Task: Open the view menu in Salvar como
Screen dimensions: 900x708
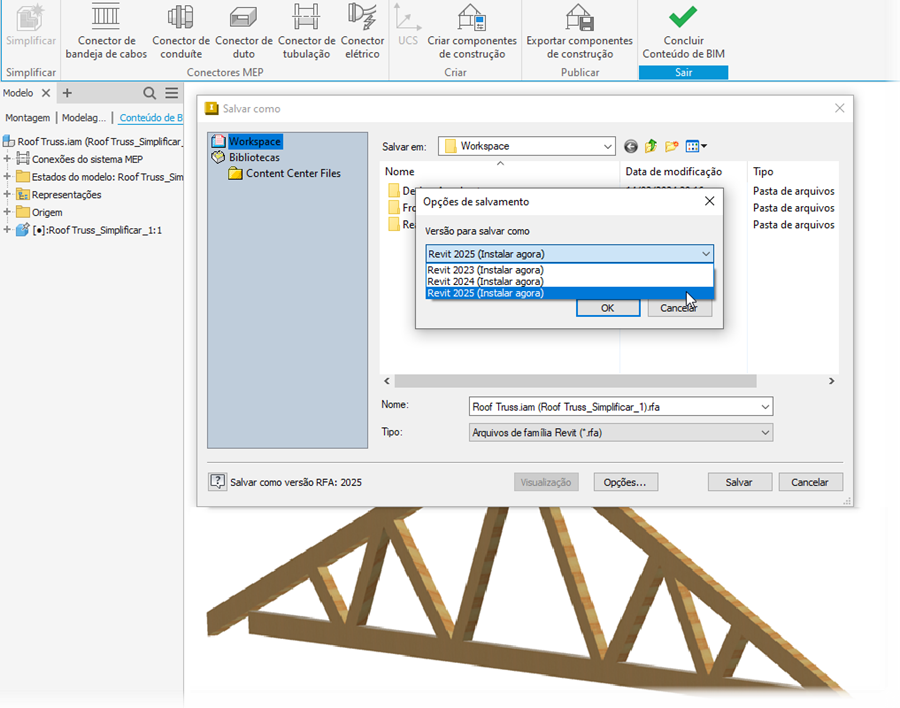Action: (x=696, y=146)
